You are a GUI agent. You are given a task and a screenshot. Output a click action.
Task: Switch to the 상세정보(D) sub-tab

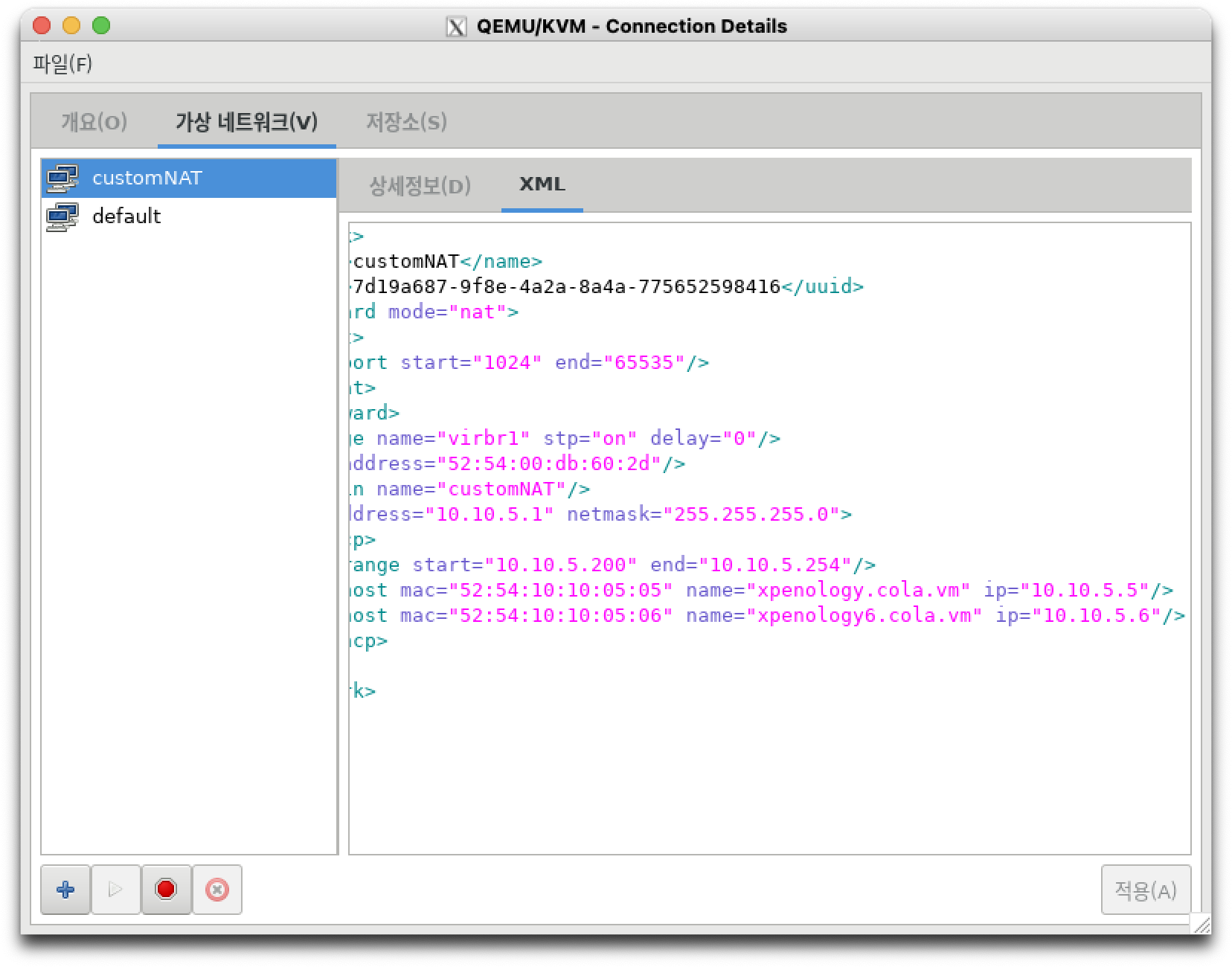420,185
